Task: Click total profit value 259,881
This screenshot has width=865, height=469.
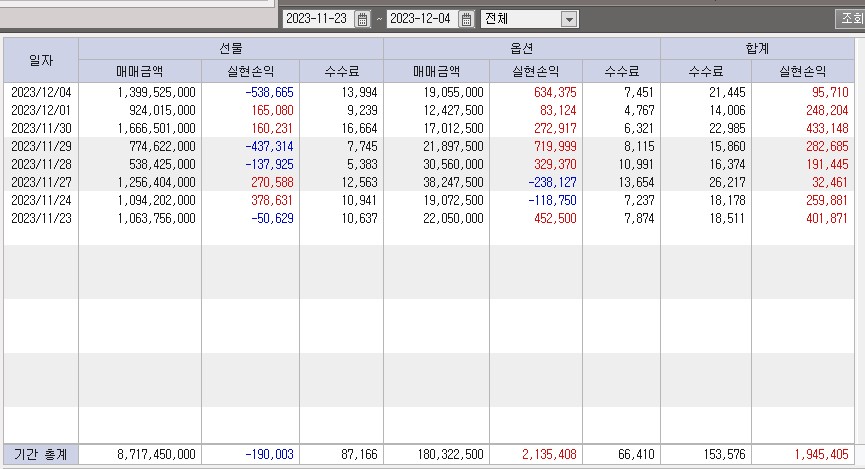Action: [x=827, y=200]
